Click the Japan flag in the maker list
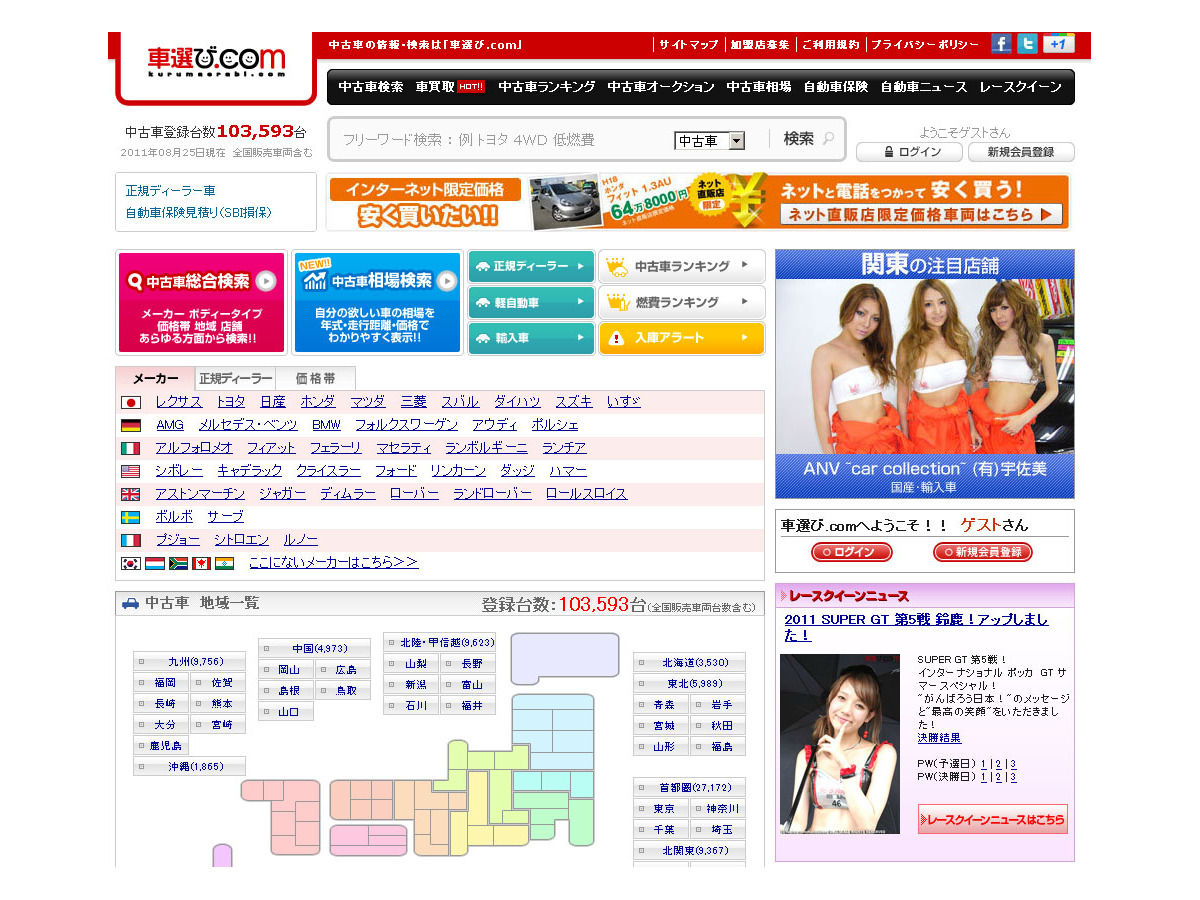 tap(131, 402)
